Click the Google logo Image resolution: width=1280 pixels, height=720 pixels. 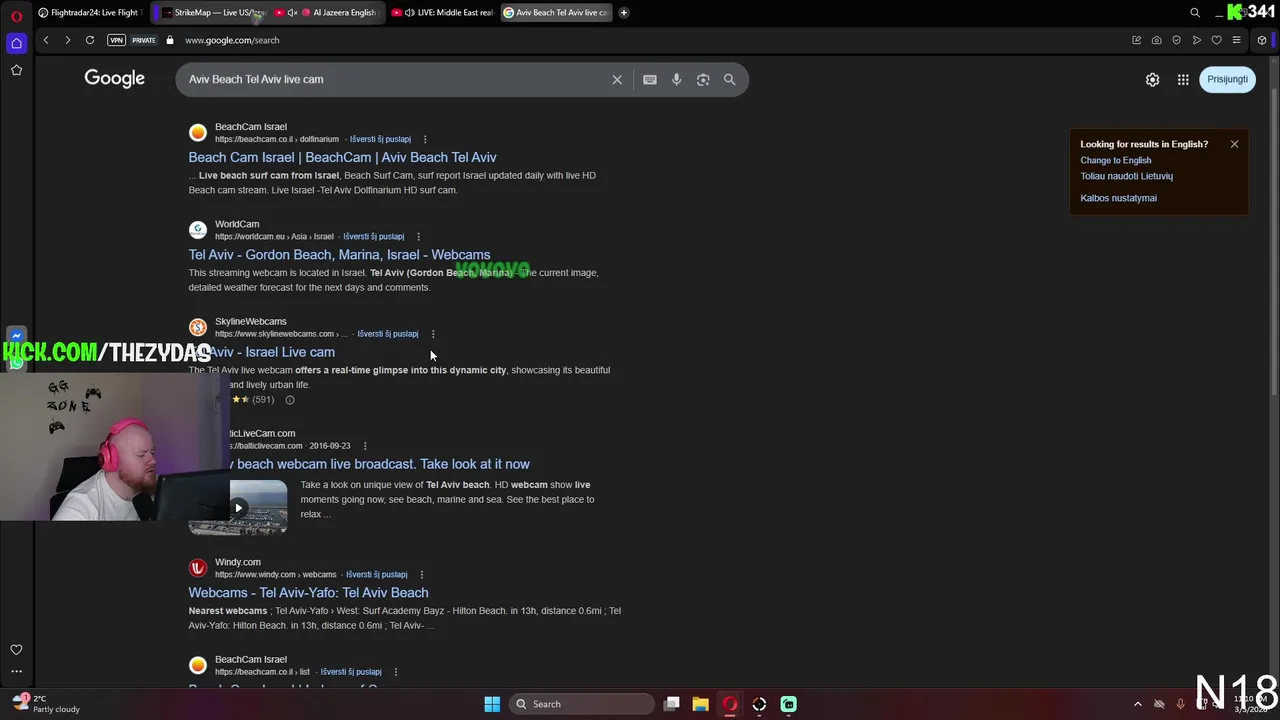pyautogui.click(x=115, y=79)
